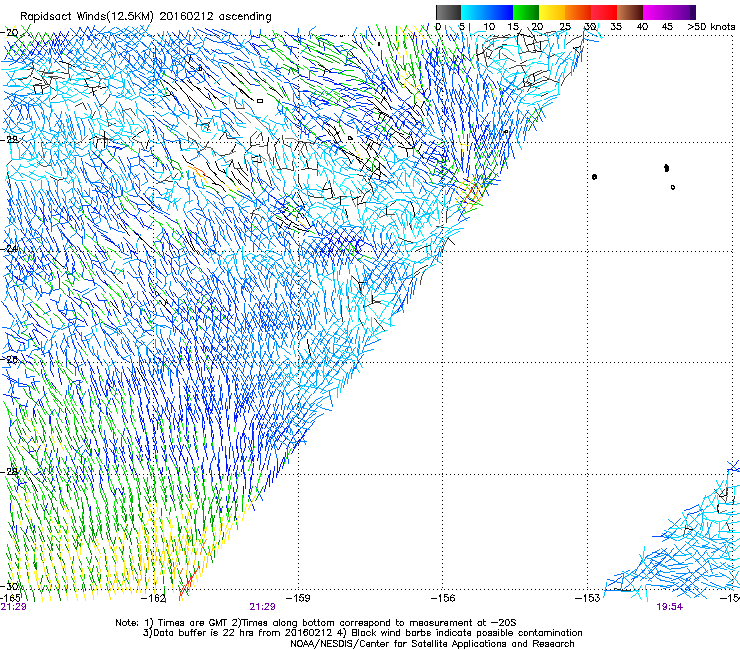Click the cyan-to-blue 5-15 knots legend band
The image size is (740, 650).
coord(487,12)
